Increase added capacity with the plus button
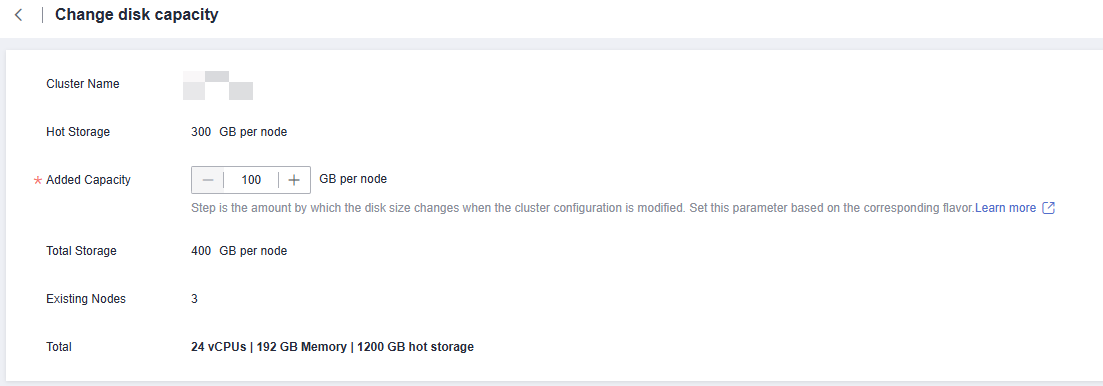 click(294, 180)
